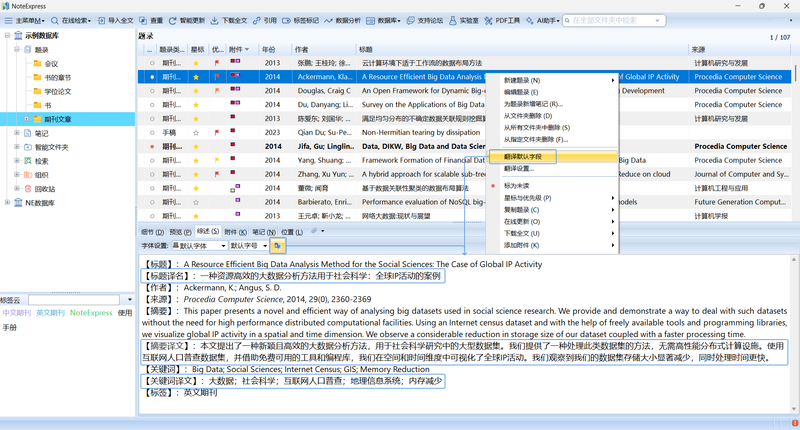This screenshot has width=800, height=430.
Task: Click the purple-red attachment marker in the 2013 first row
Action: point(235,61)
